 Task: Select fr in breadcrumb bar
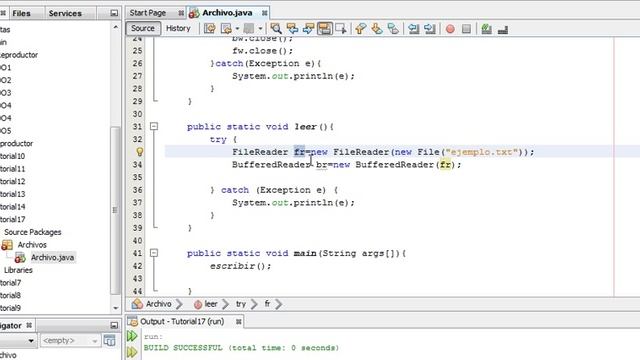[267, 304]
